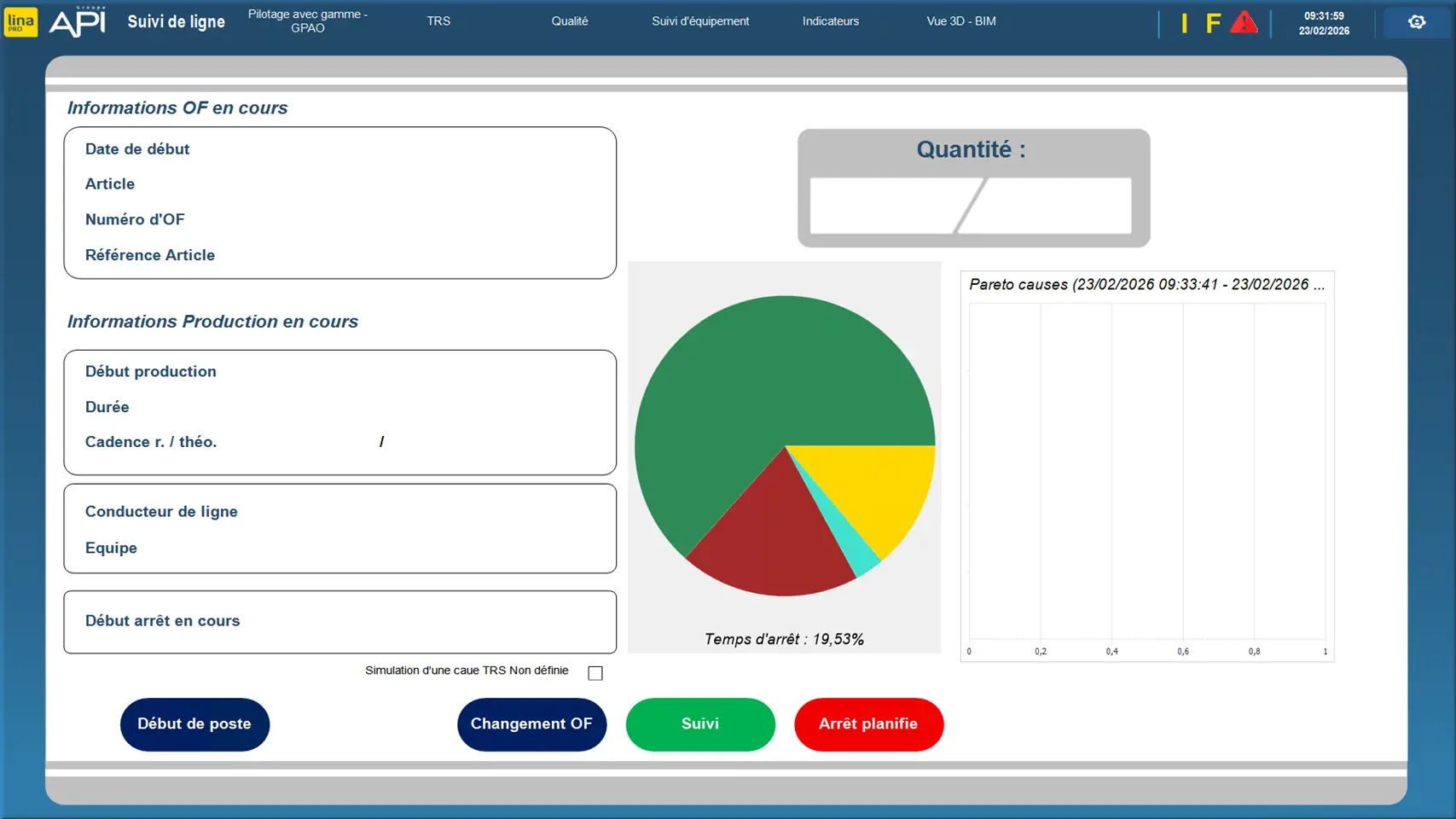Click the yellow lina PRO logo icon

click(x=20, y=21)
